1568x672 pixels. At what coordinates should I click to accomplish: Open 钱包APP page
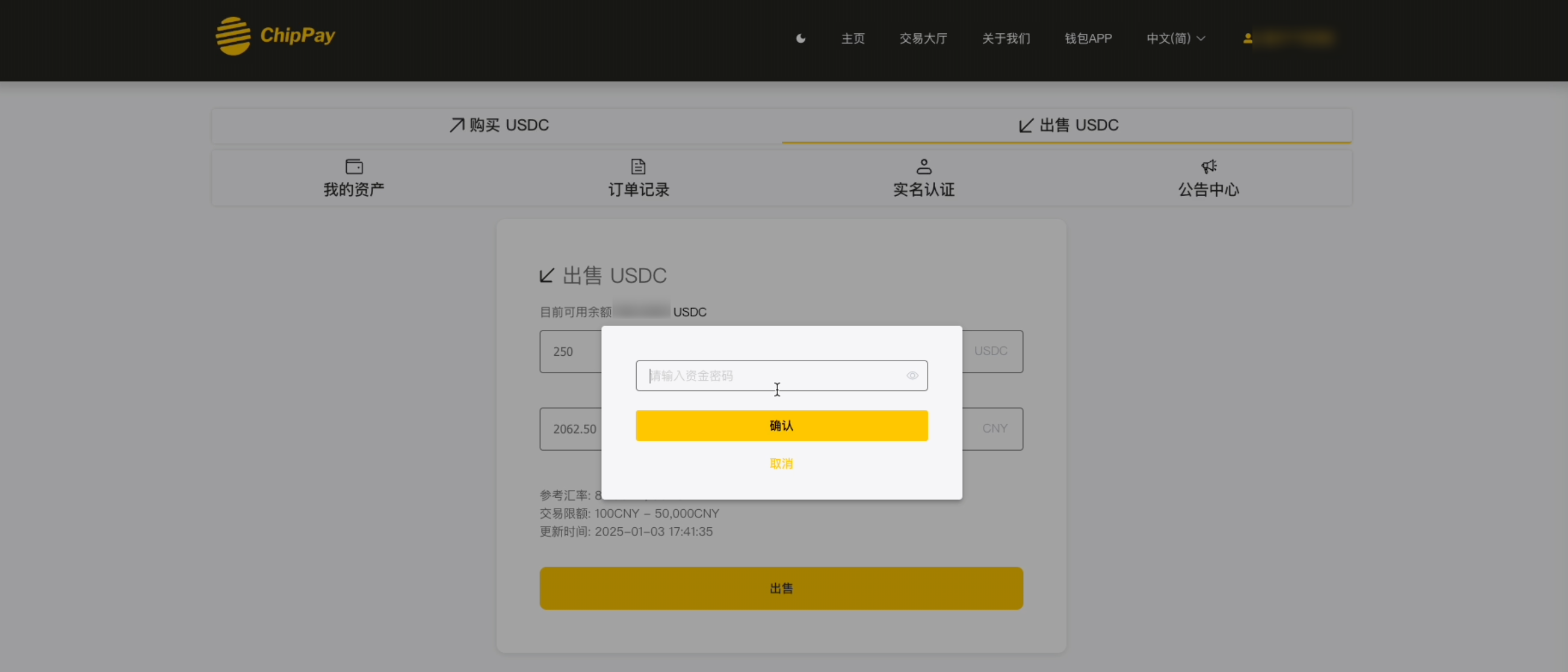click(x=1088, y=38)
